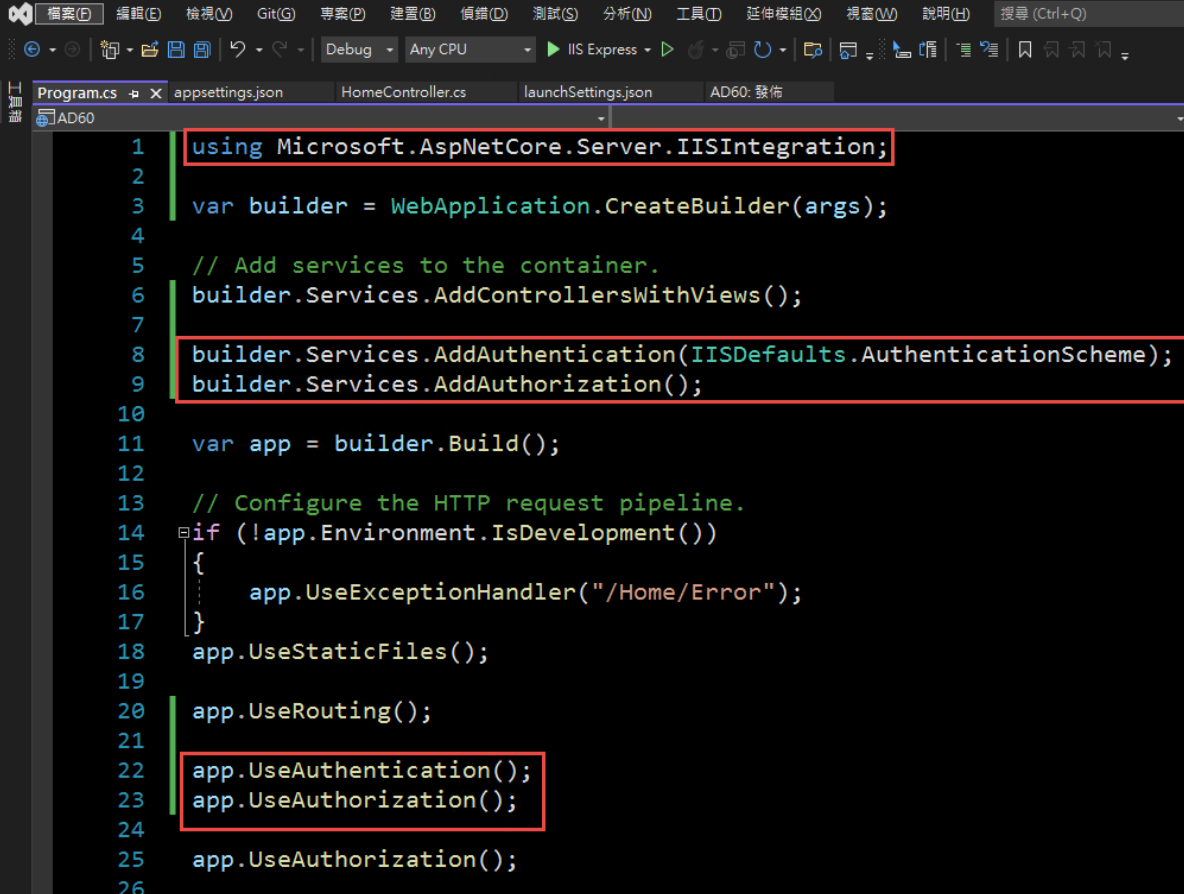Open the back-navigation history dropdown arrow
The width and height of the screenshot is (1184, 894).
[x=52, y=50]
